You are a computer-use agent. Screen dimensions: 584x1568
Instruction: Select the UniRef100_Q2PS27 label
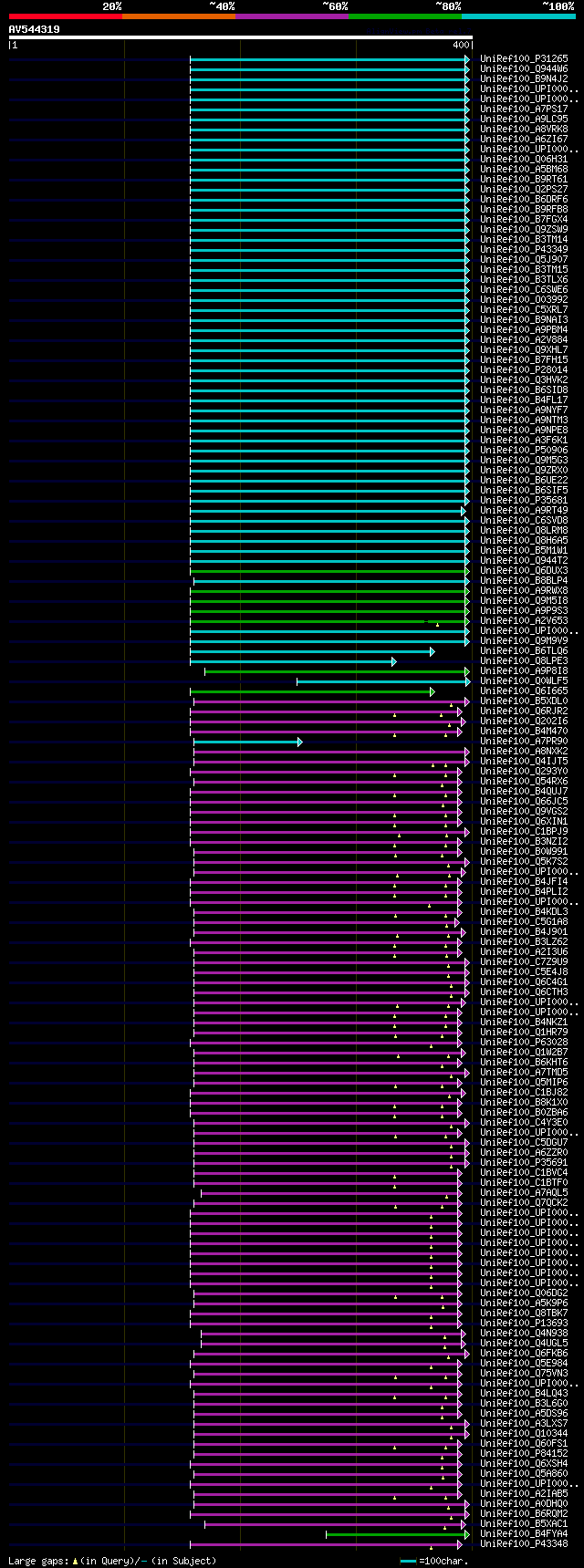[x=524, y=190]
